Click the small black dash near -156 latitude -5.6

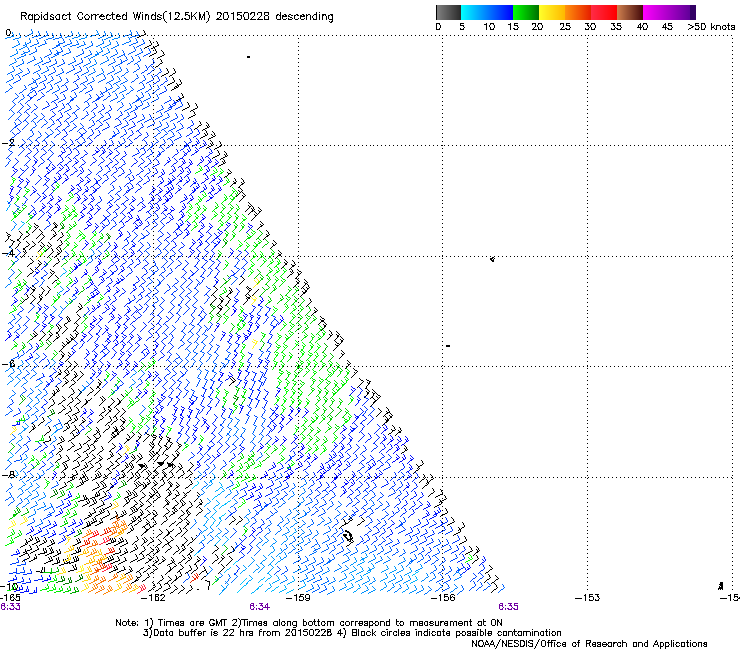(x=448, y=346)
